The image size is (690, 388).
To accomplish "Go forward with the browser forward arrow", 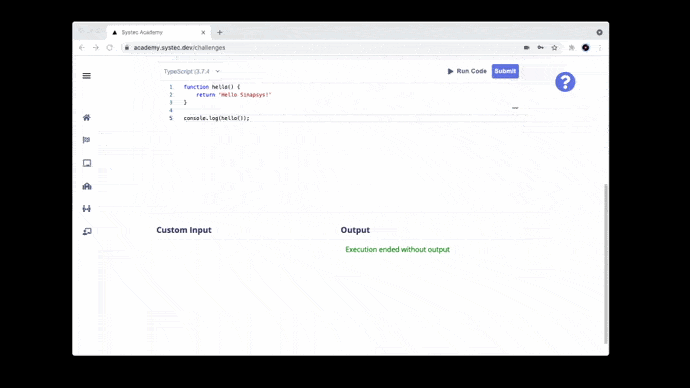I will [x=95, y=48].
